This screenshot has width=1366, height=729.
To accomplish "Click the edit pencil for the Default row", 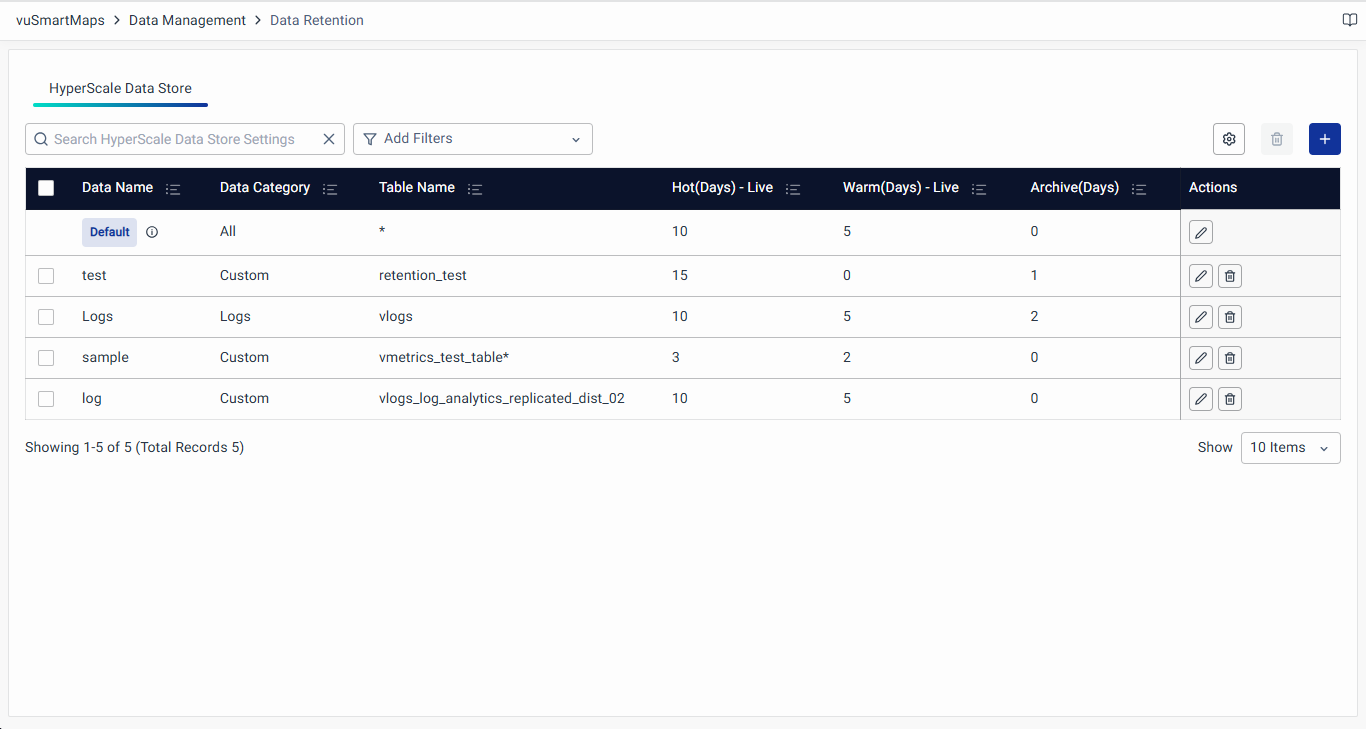I will [1201, 233].
